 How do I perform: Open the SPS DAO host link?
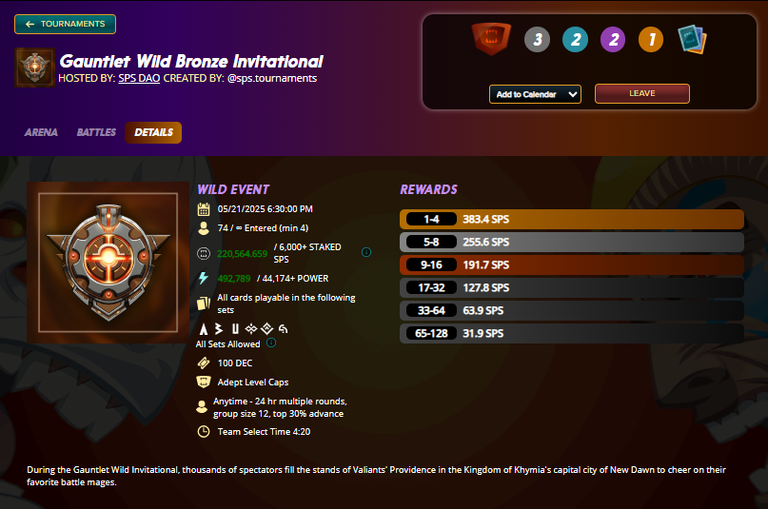(139, 78)
